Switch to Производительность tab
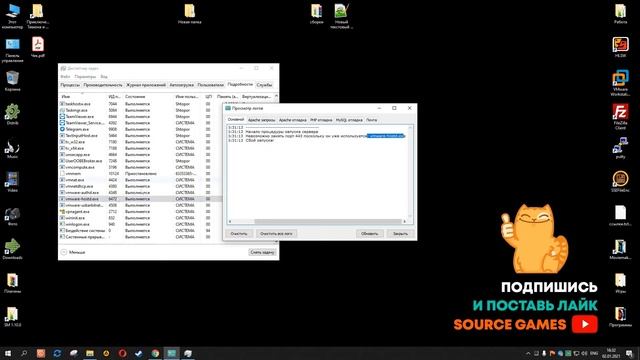 pyautogui.click(x=103, y=85)
